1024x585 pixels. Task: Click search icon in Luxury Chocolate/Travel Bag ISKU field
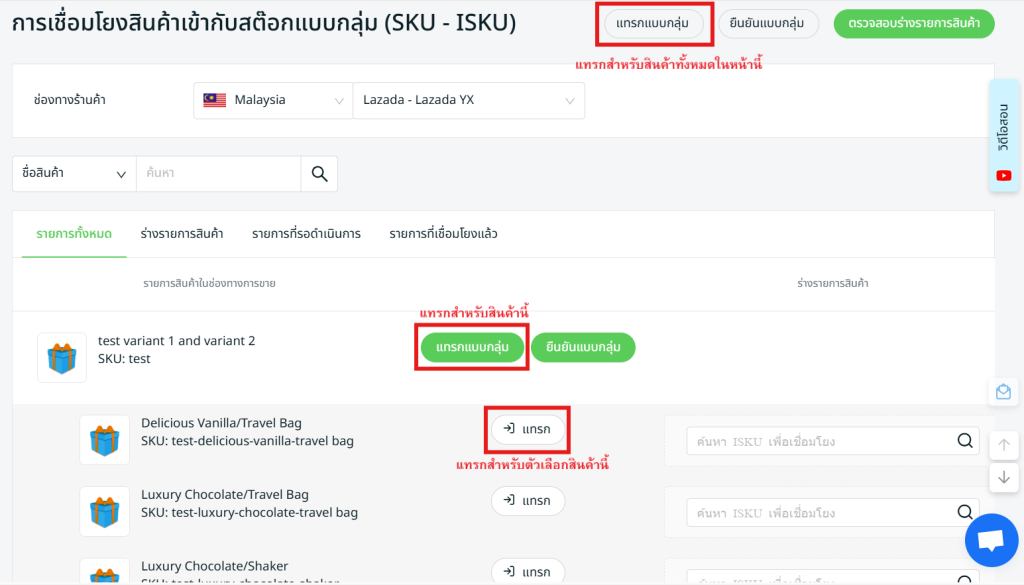pyautogui.click(x=965, y=512)
